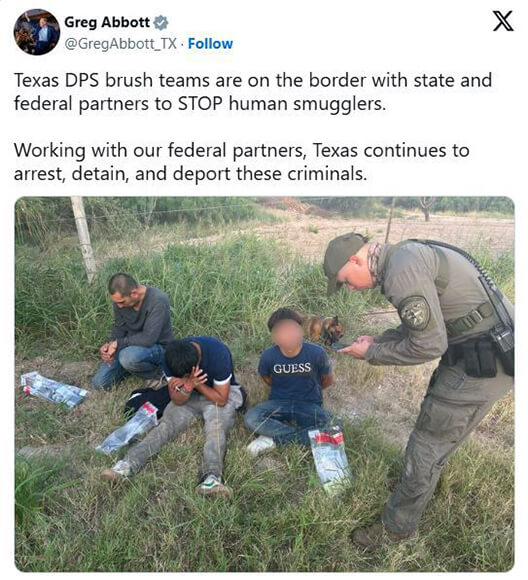Click the word STOP in the tweet
Image resolution: width=528 pixels, height=580 pixels.
click(200, 104)
